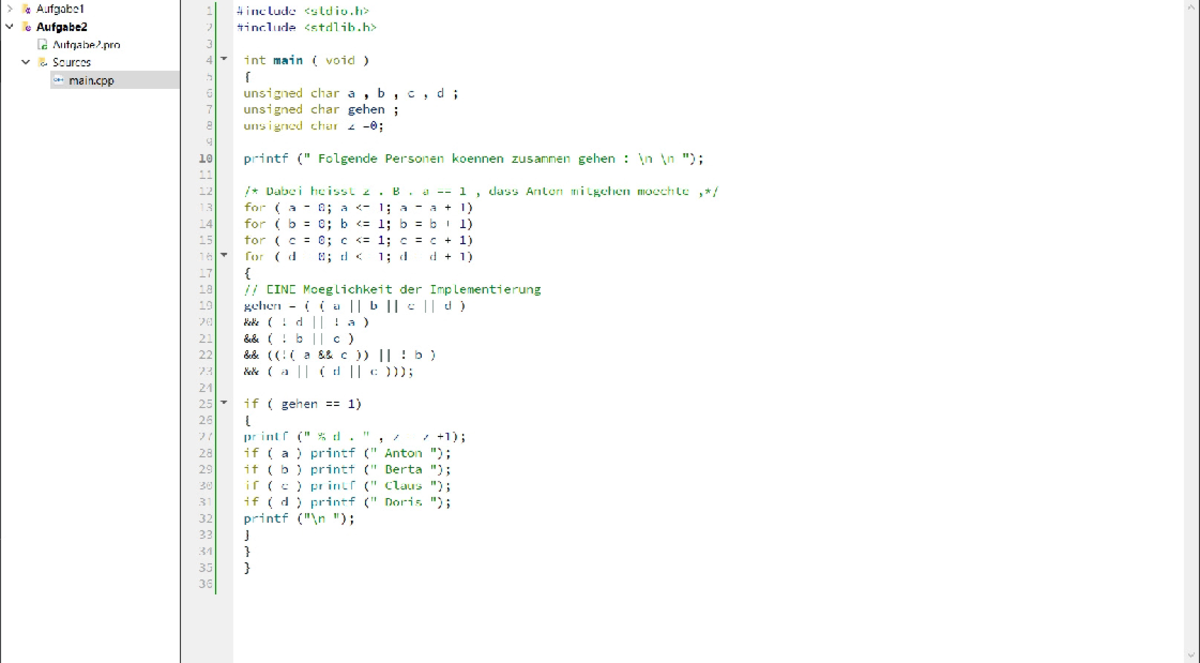Fold the main function at line 4
This screenshot has height=663, width=1200.
pyautogui.click(x=224, y=60)
